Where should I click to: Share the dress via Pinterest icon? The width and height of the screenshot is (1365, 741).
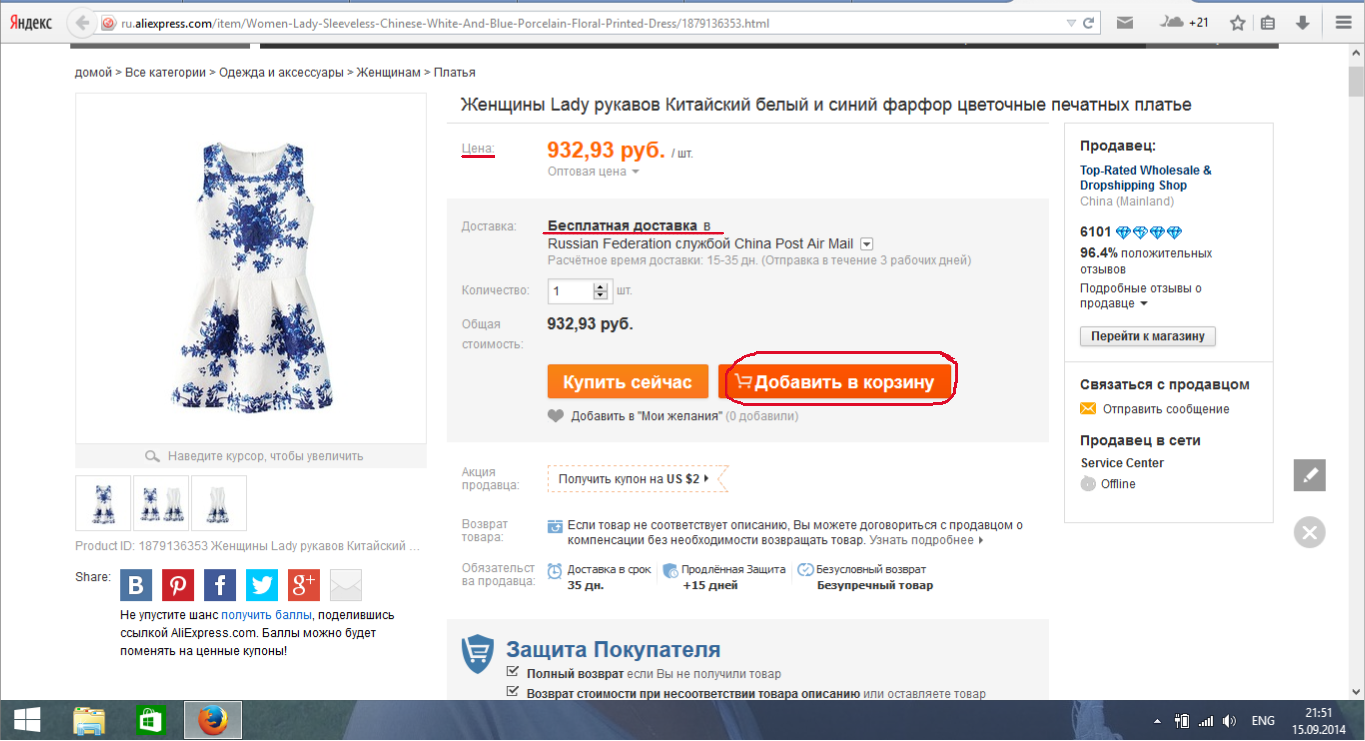click(178, 585)
